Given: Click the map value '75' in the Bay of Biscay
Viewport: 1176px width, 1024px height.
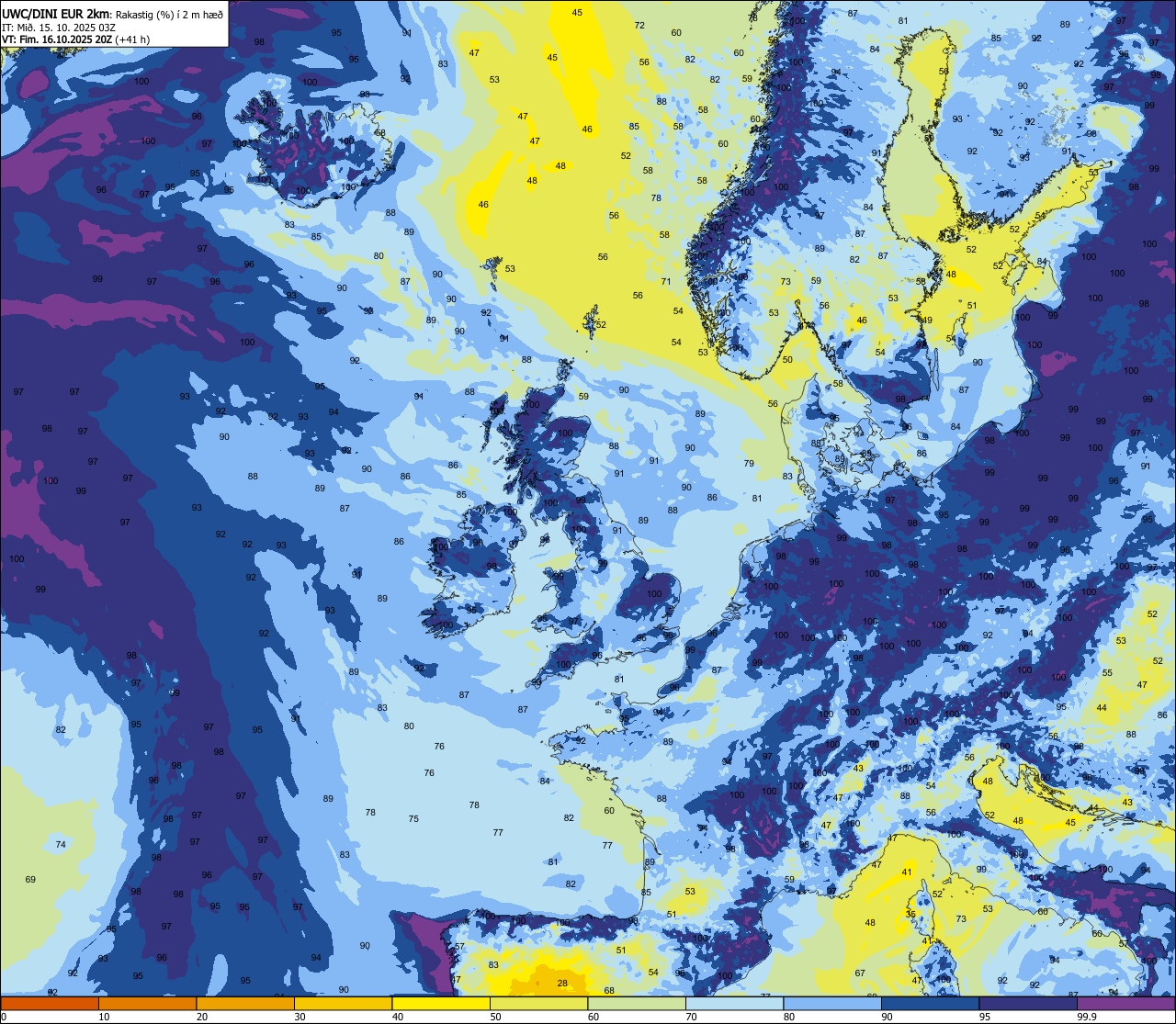Looking at the screenshot, I should (413, 819).
